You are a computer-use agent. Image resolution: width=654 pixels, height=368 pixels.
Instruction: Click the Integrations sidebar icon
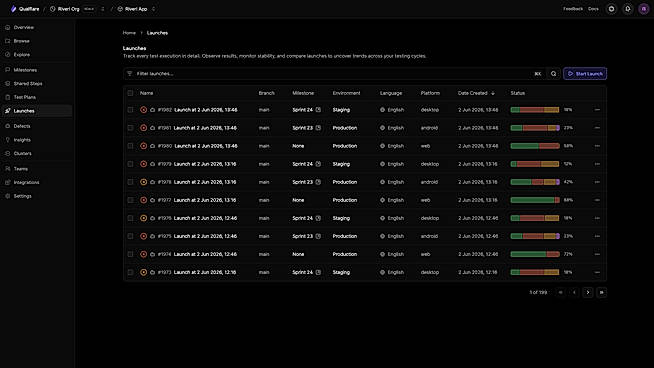(8, 182)
